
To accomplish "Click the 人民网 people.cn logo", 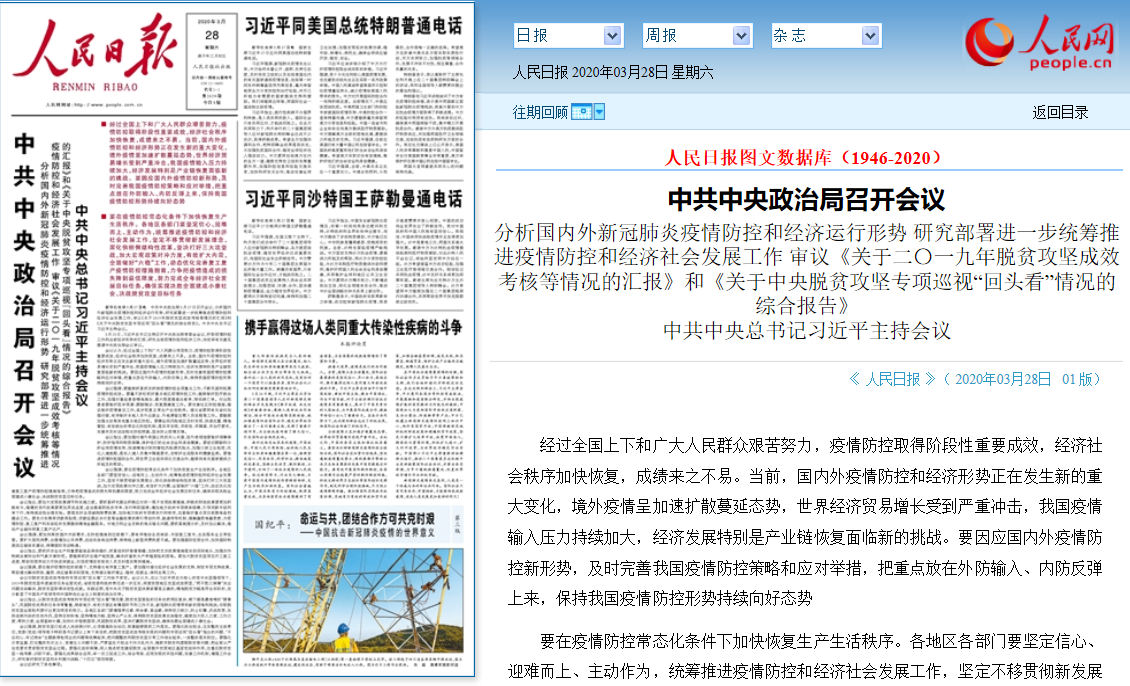I will click(x=1039, y=43).
